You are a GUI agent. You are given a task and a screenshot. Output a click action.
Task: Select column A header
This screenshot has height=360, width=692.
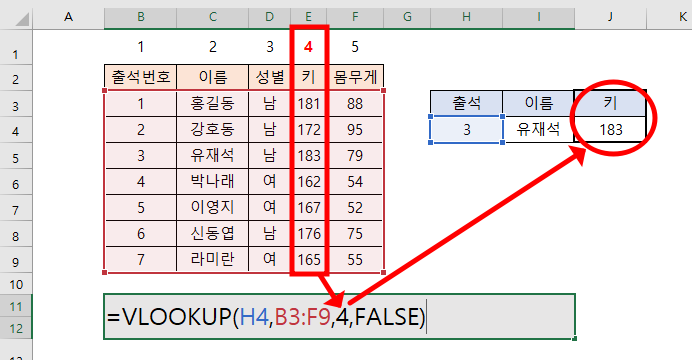pyautogui.click(x=68, y=17)
